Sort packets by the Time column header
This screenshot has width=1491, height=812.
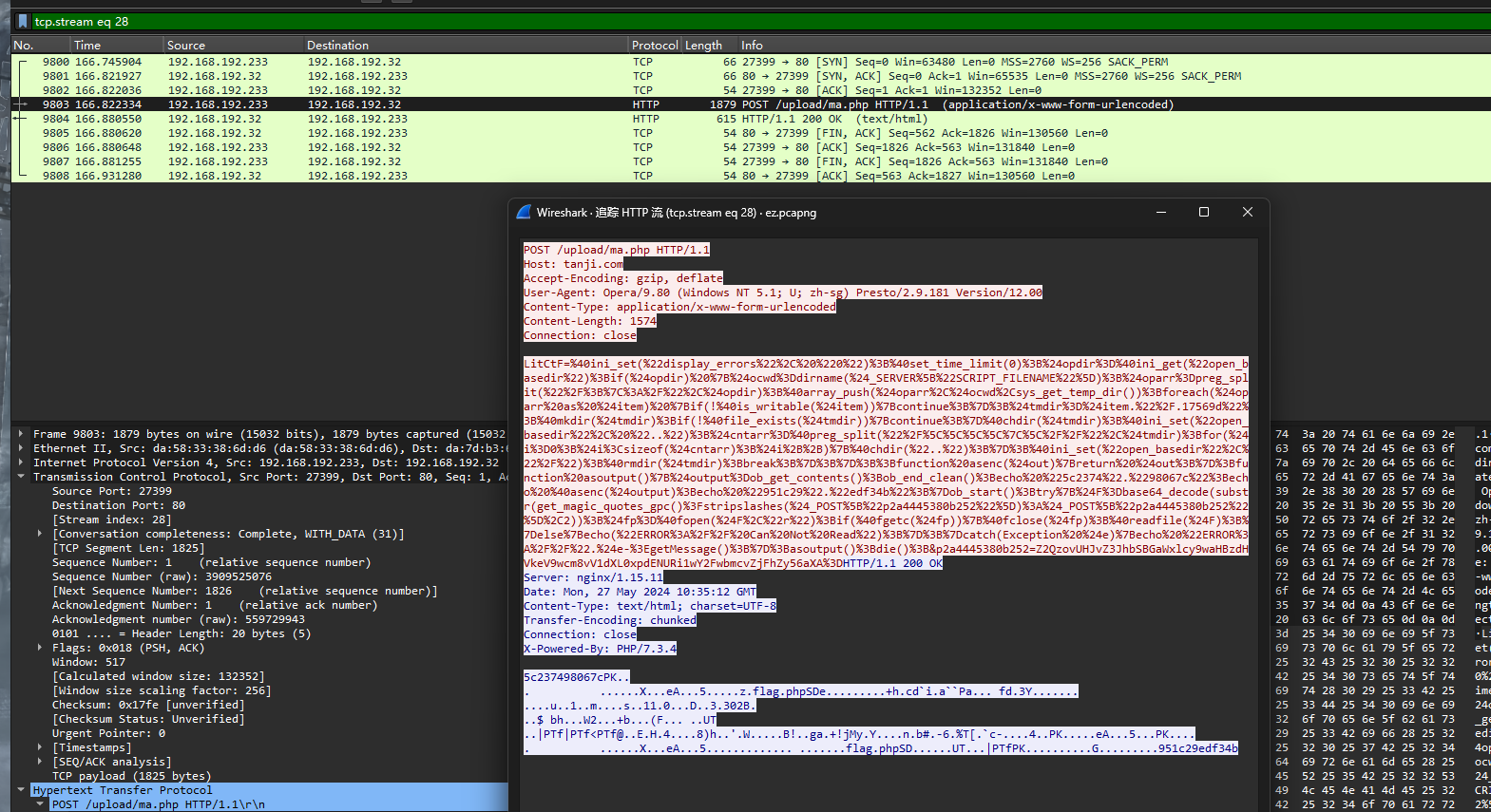[x=87, y=45]
